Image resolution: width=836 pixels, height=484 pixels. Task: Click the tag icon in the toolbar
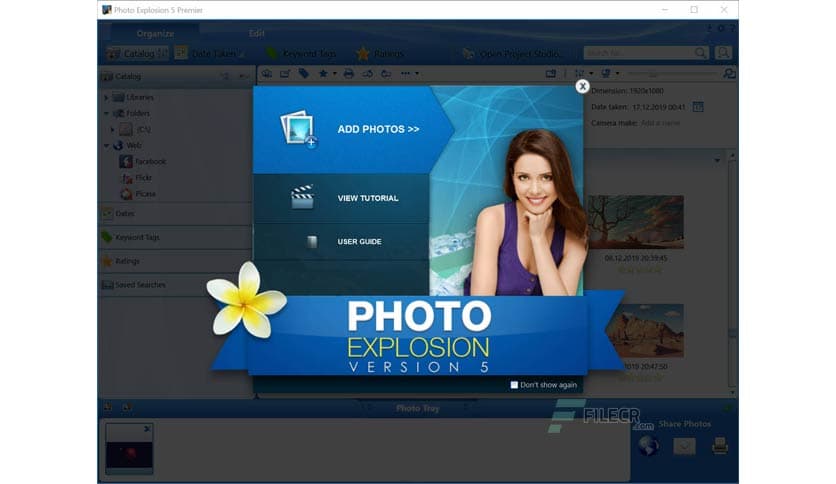tap(304, 74)
